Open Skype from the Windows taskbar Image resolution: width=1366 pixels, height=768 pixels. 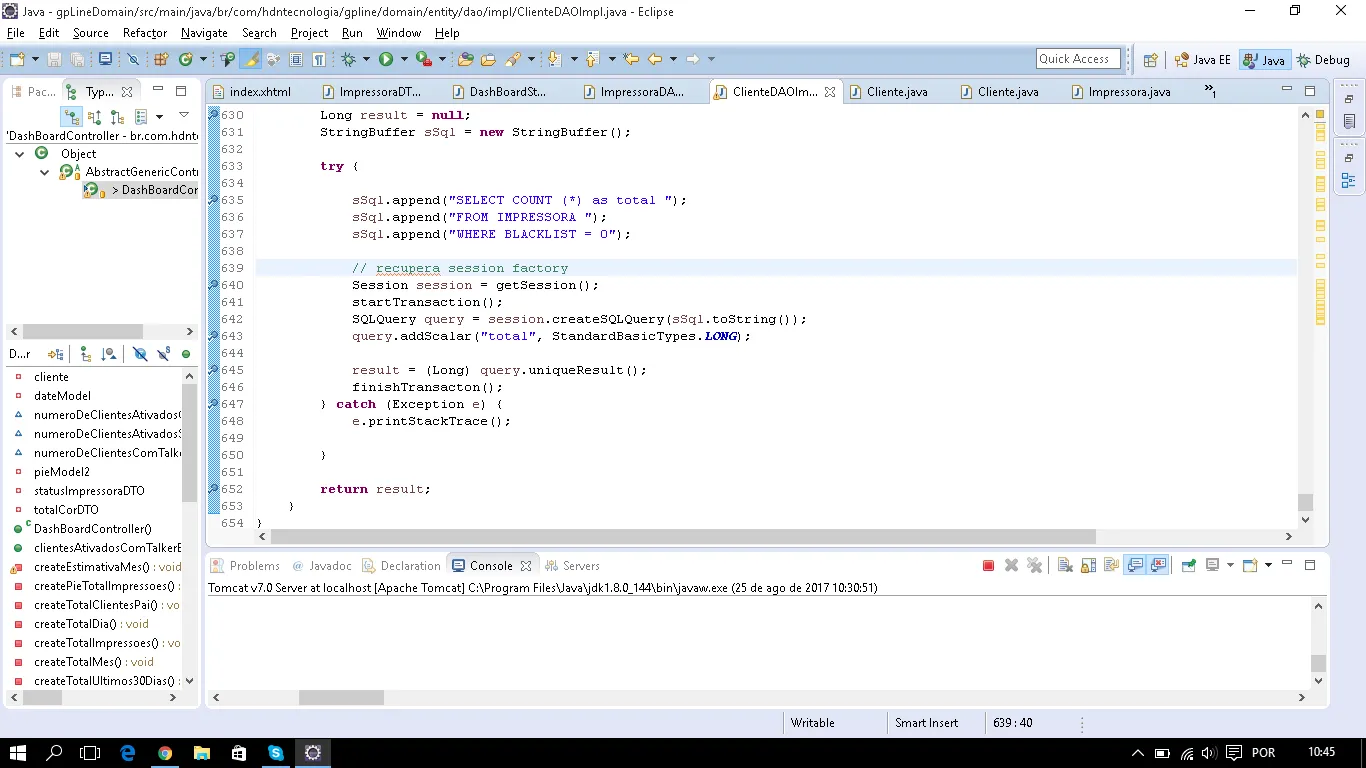pos(275,753)
